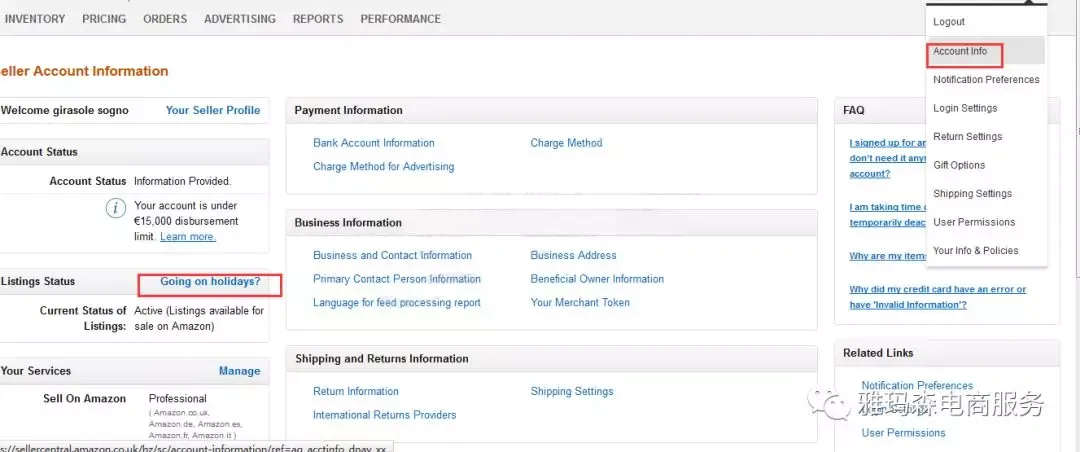The width and height of the screenshot is (1080, 452).
Task: Click Manage next to Your Services
Action: click(x=239, y=371)
